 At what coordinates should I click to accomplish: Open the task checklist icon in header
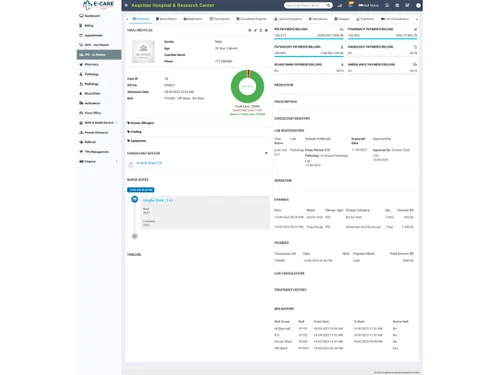point(407,5)
